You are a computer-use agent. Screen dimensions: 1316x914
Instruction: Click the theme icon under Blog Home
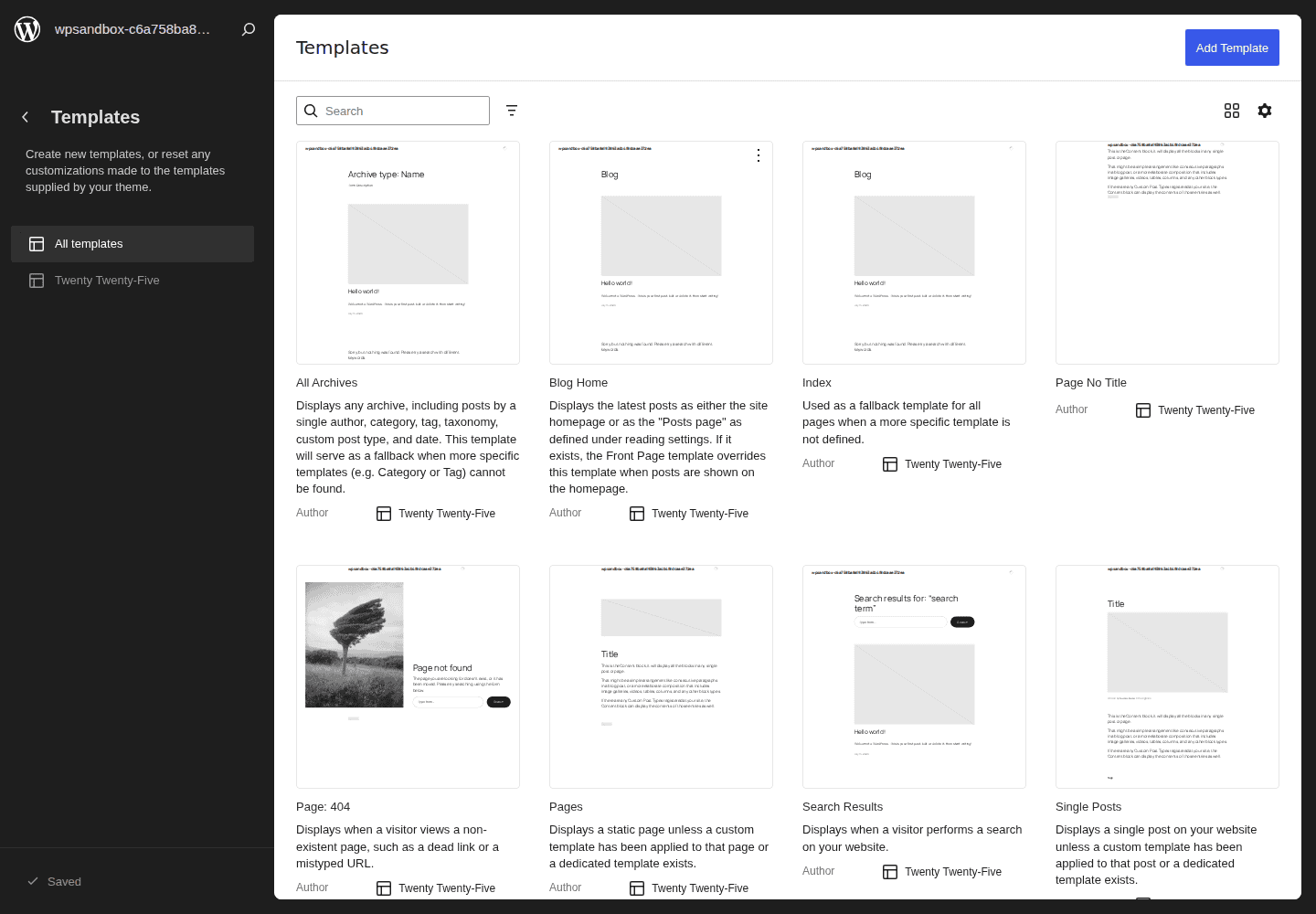coord(637,514)
